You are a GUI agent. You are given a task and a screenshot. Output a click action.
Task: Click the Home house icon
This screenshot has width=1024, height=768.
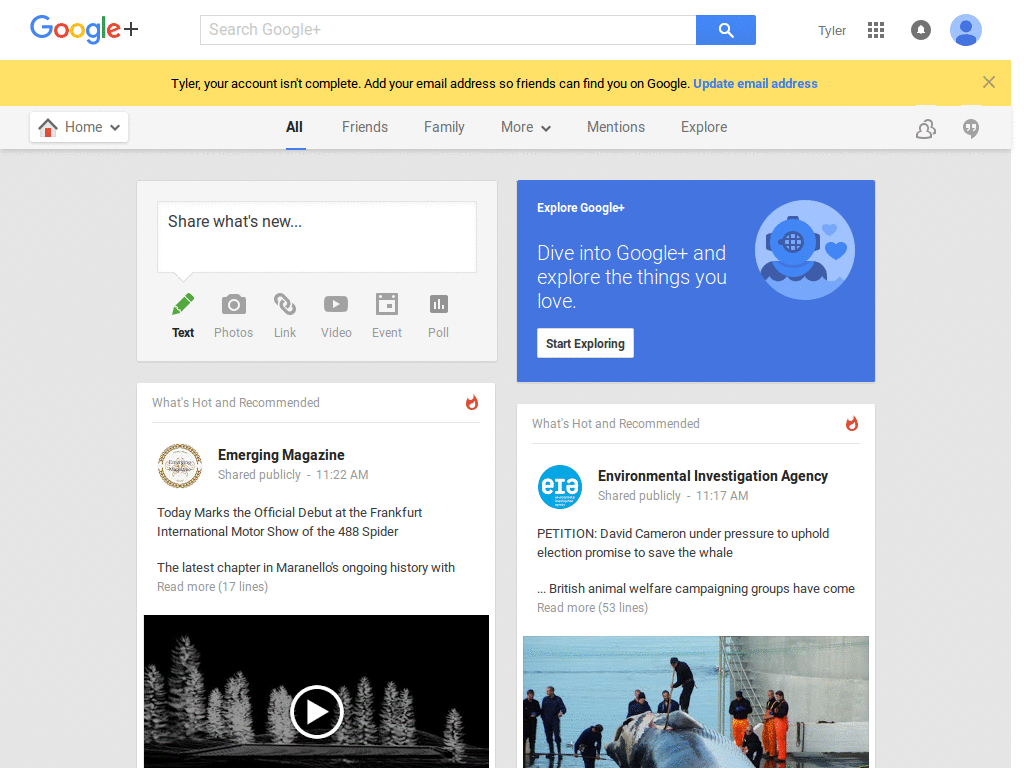tap(48, 127)
